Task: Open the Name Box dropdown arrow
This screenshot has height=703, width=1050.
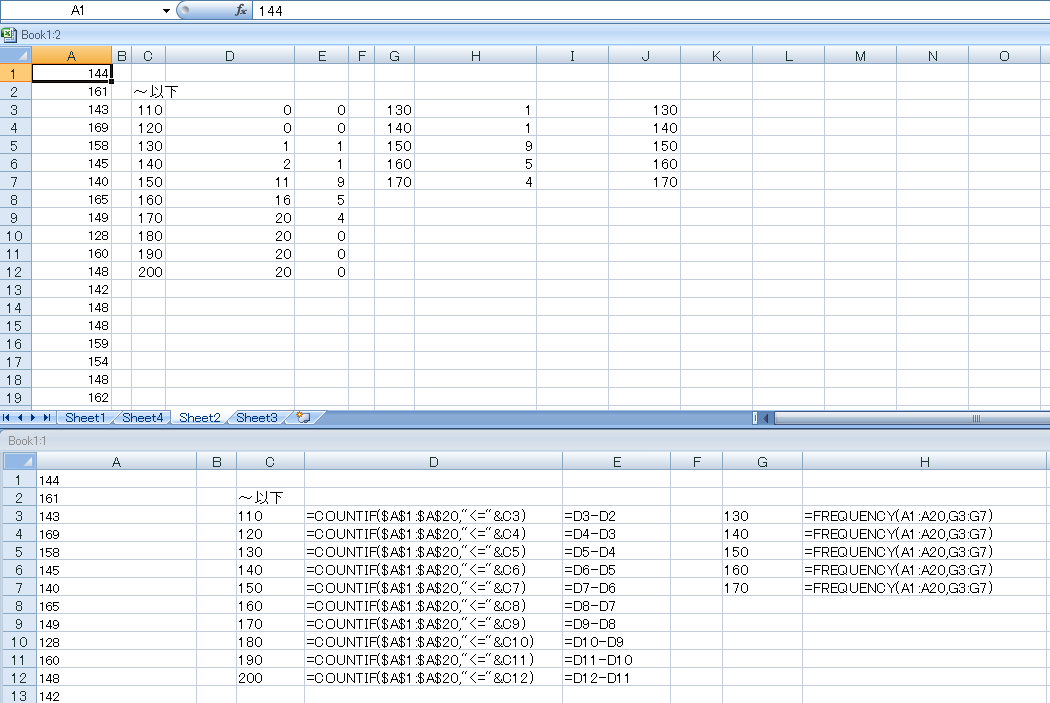Action: pos(166,10)
